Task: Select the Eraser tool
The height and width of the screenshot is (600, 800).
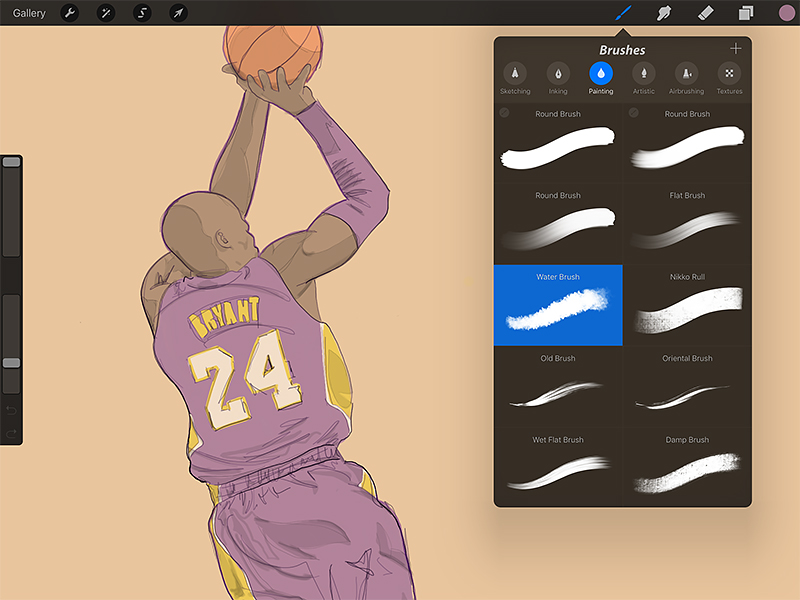Action: [x=704, y=13]
